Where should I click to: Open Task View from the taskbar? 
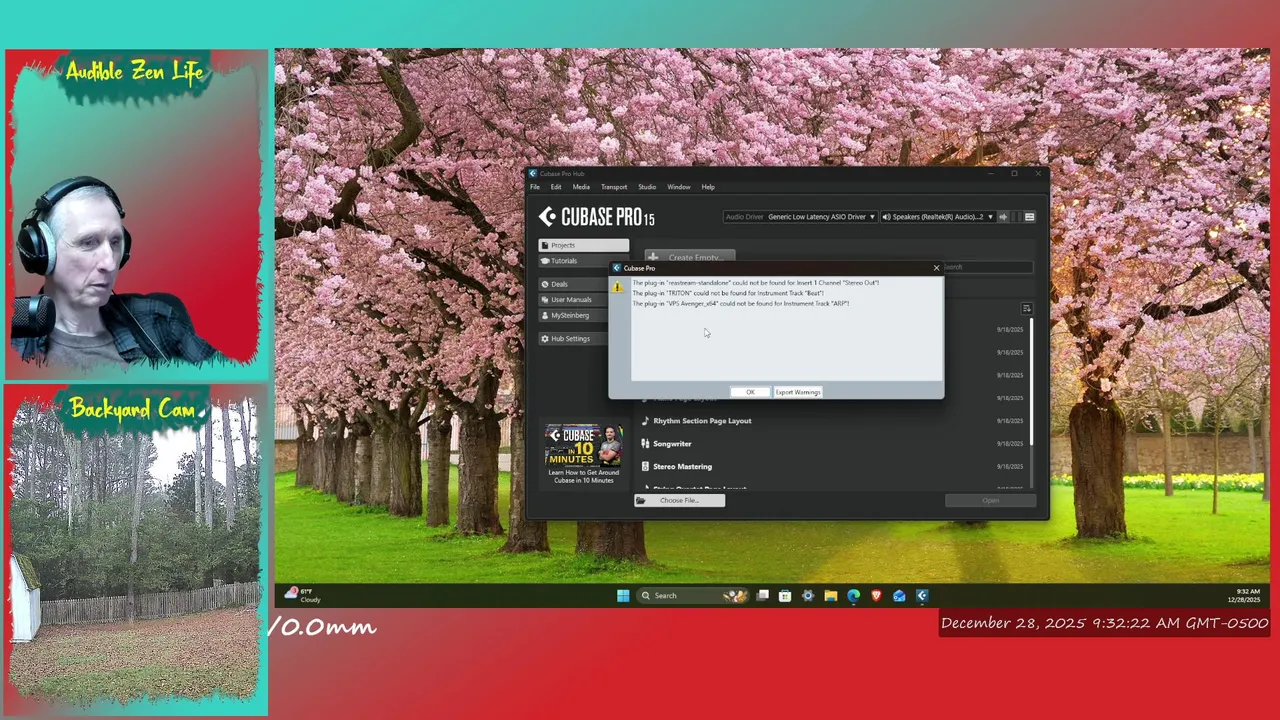(763, 596)
